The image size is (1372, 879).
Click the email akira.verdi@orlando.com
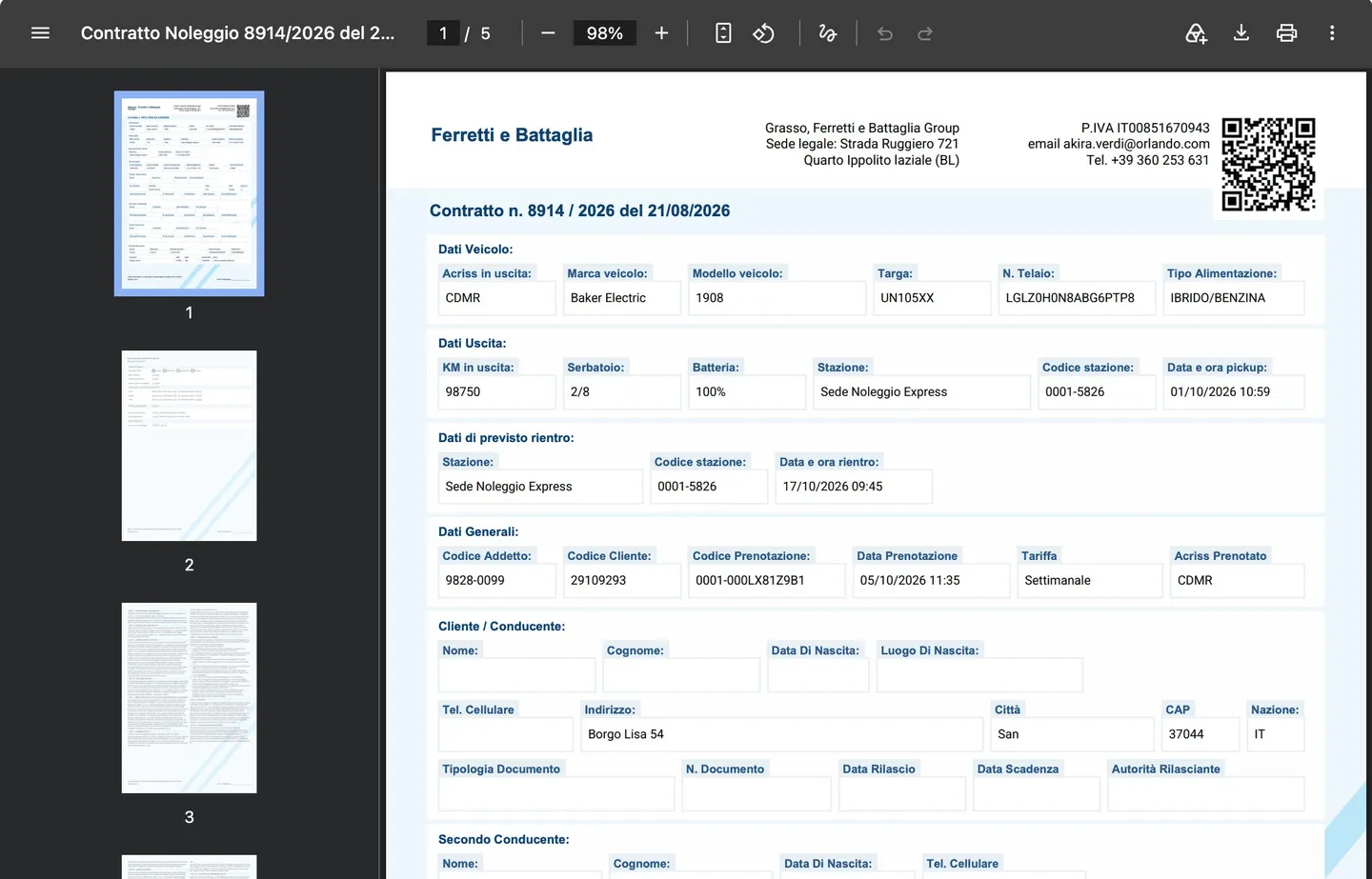coord(1137,144)
